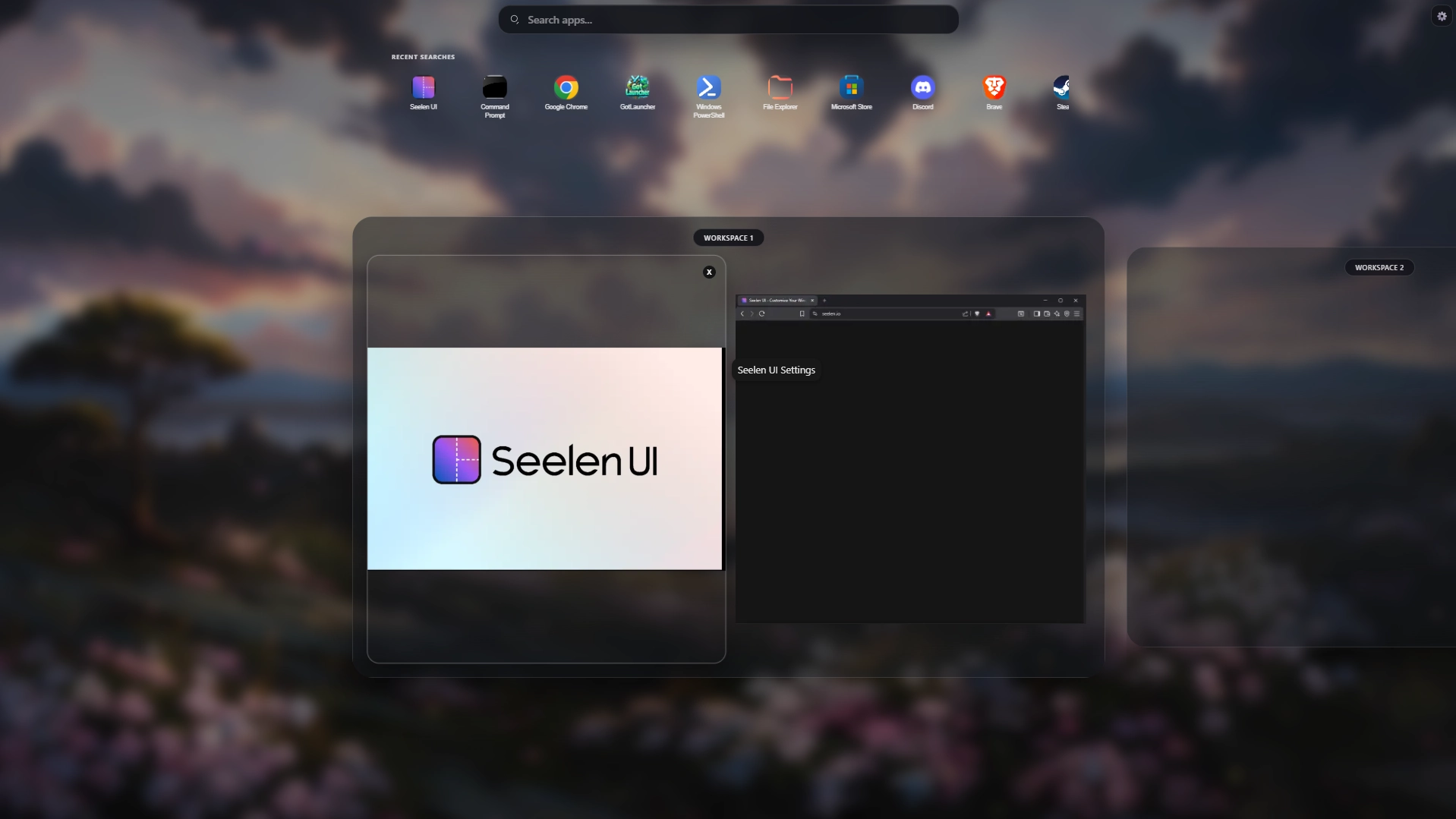Go forward in the Brave thumbnail

click(x=752, y=313)
